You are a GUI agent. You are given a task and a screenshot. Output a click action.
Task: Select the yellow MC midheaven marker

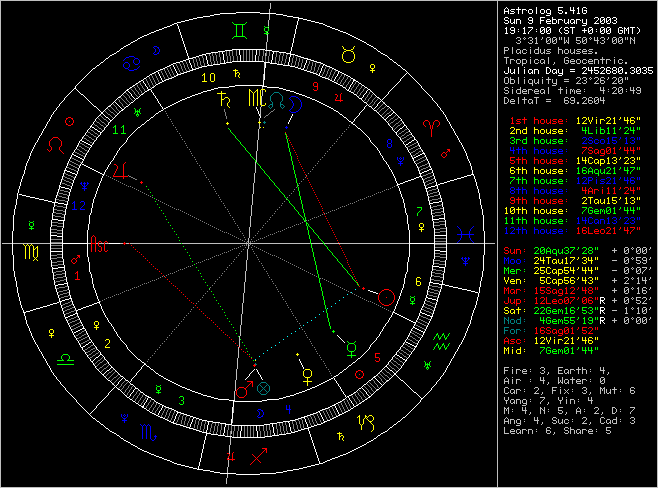(257, 98)
